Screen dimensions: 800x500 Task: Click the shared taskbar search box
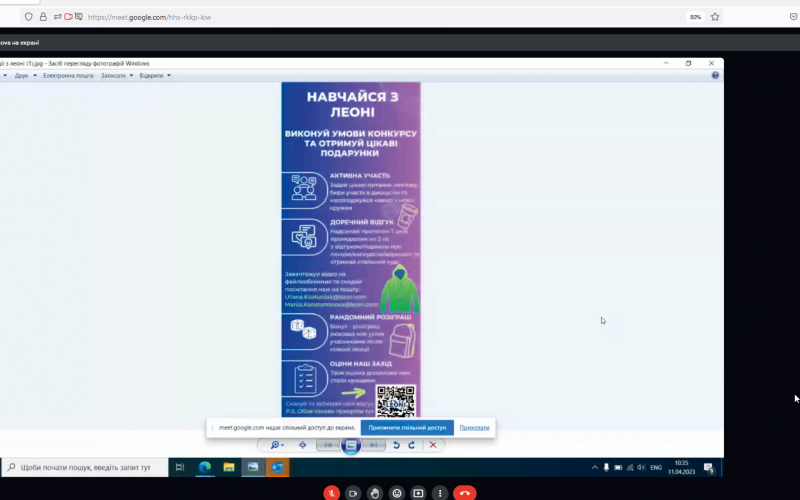[85, 467]
